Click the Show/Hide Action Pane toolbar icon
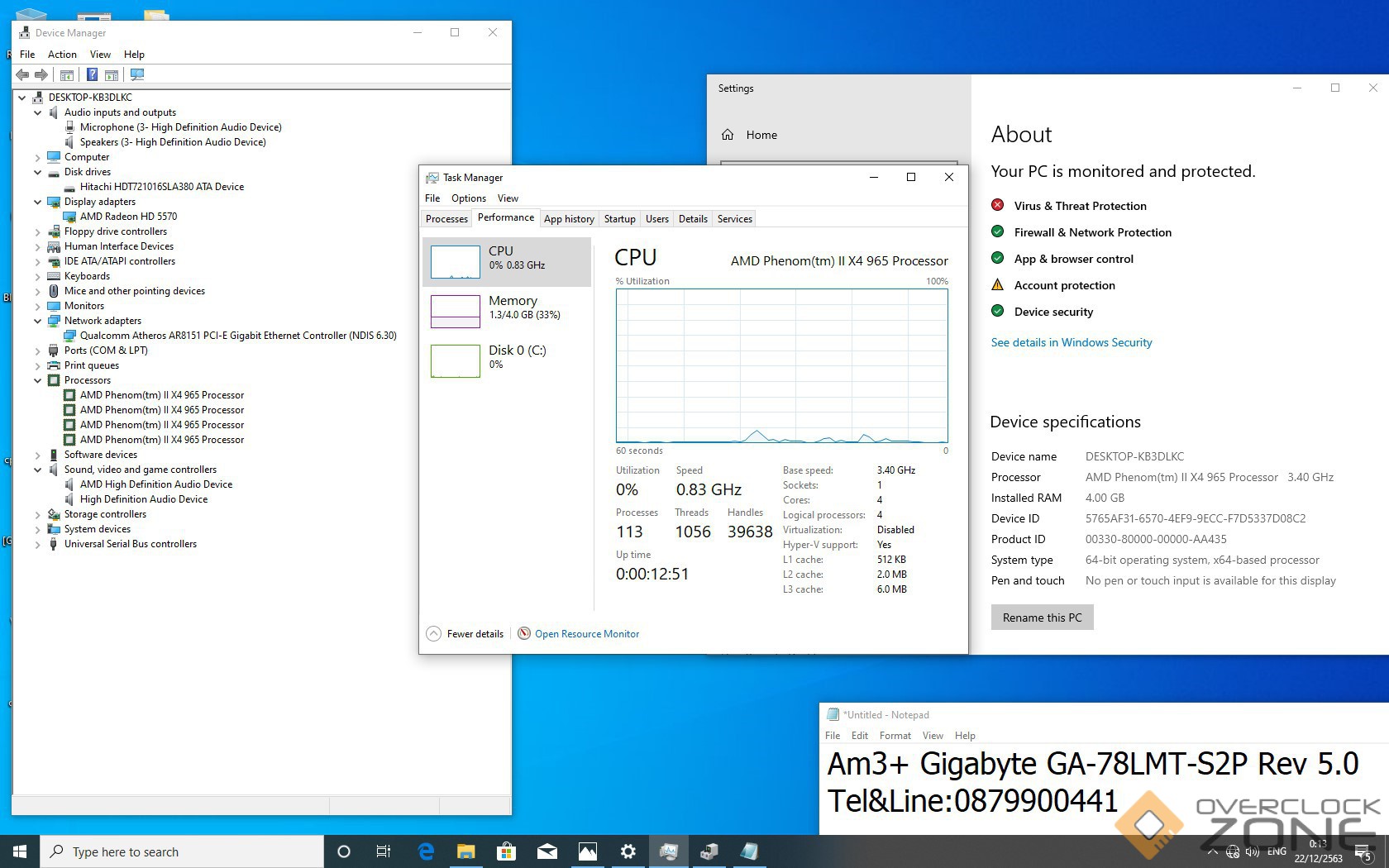Viewport: 1389px width, 868px height. tap(112, 74)
